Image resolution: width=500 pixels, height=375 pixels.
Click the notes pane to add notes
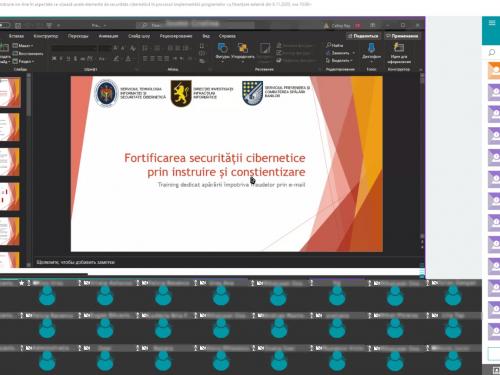pos(227,262)
